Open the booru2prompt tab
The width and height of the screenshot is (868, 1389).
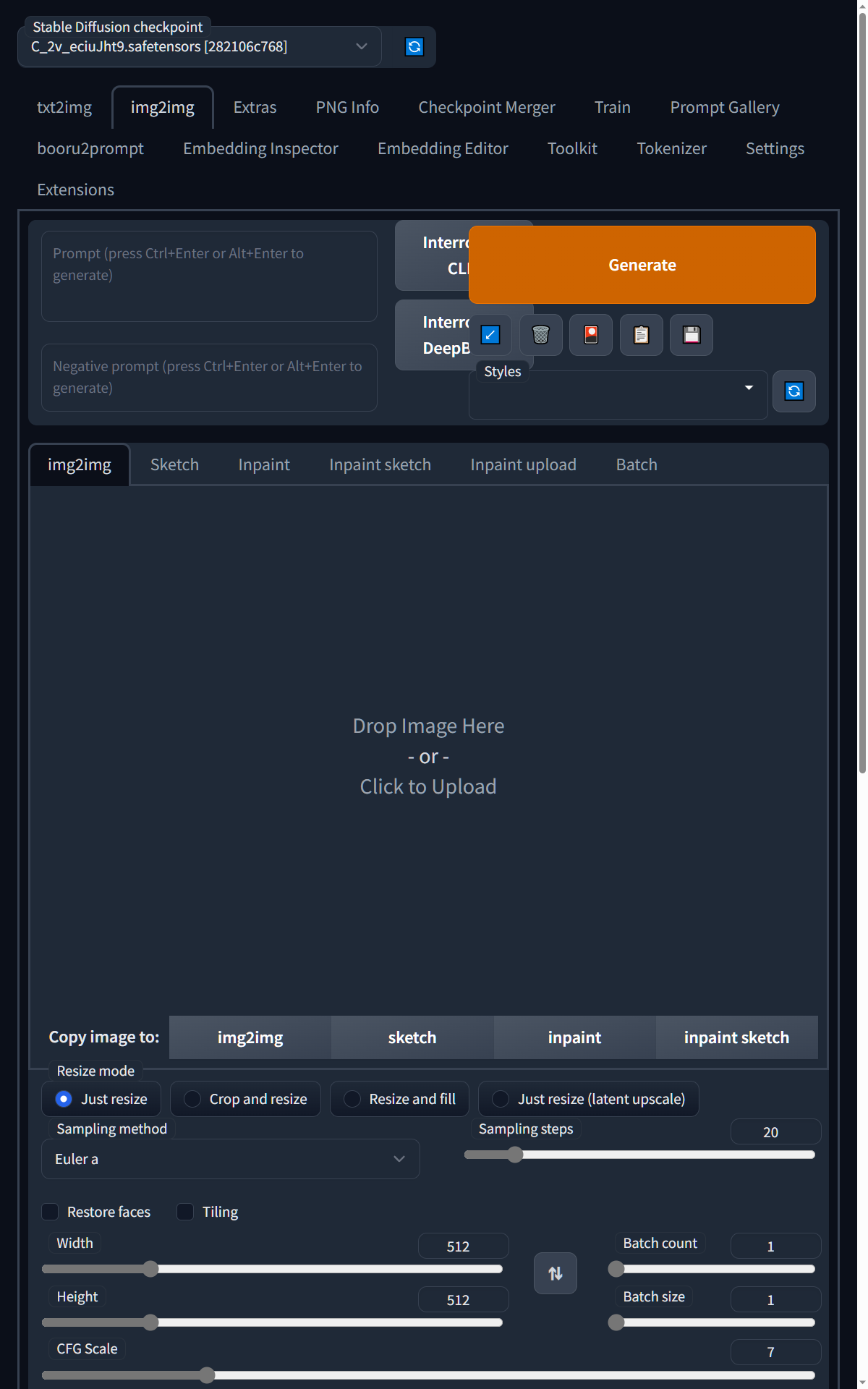point(90,148)
